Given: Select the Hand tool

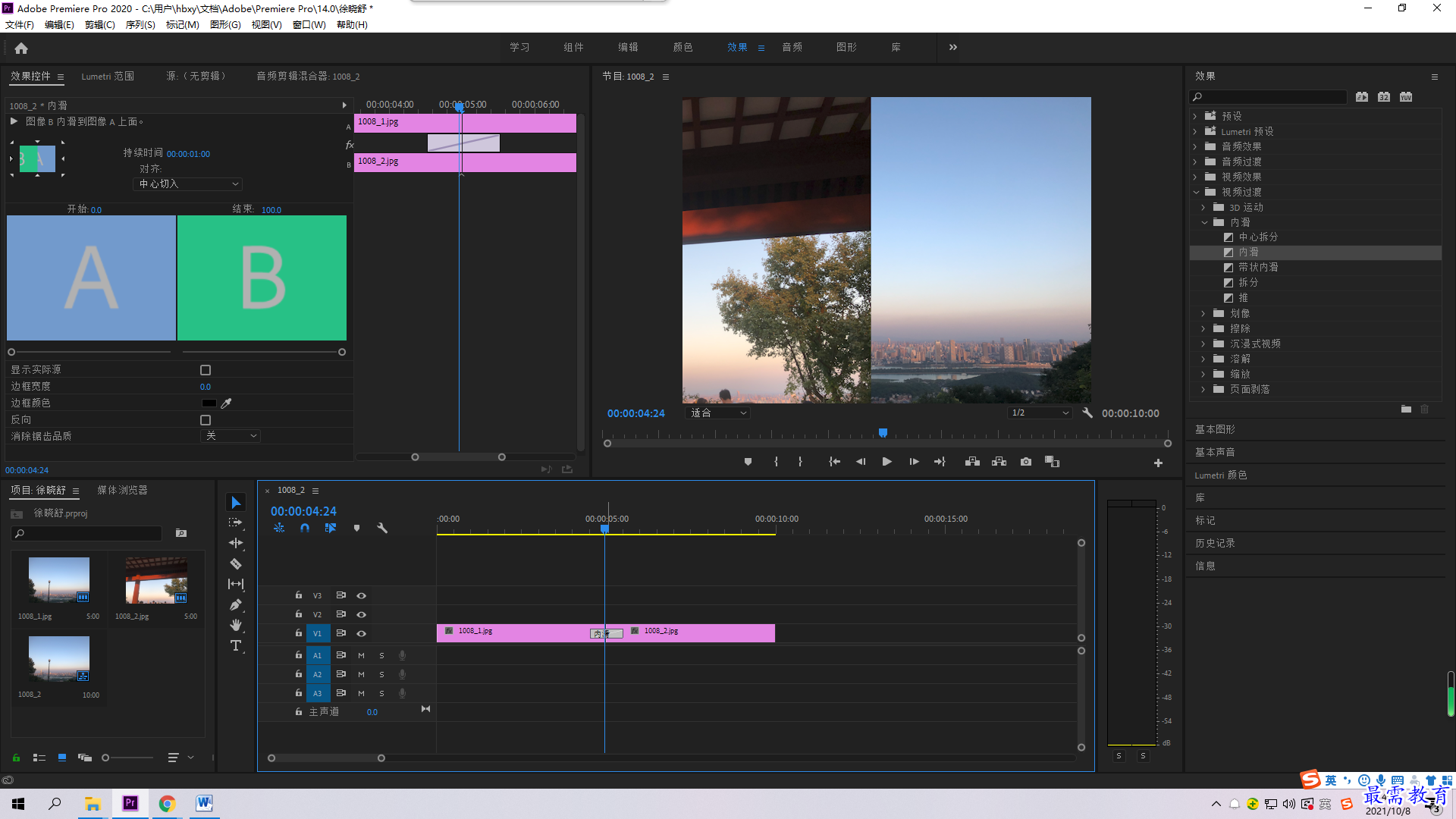Looking at the screenshot, I should coord(236,625).
